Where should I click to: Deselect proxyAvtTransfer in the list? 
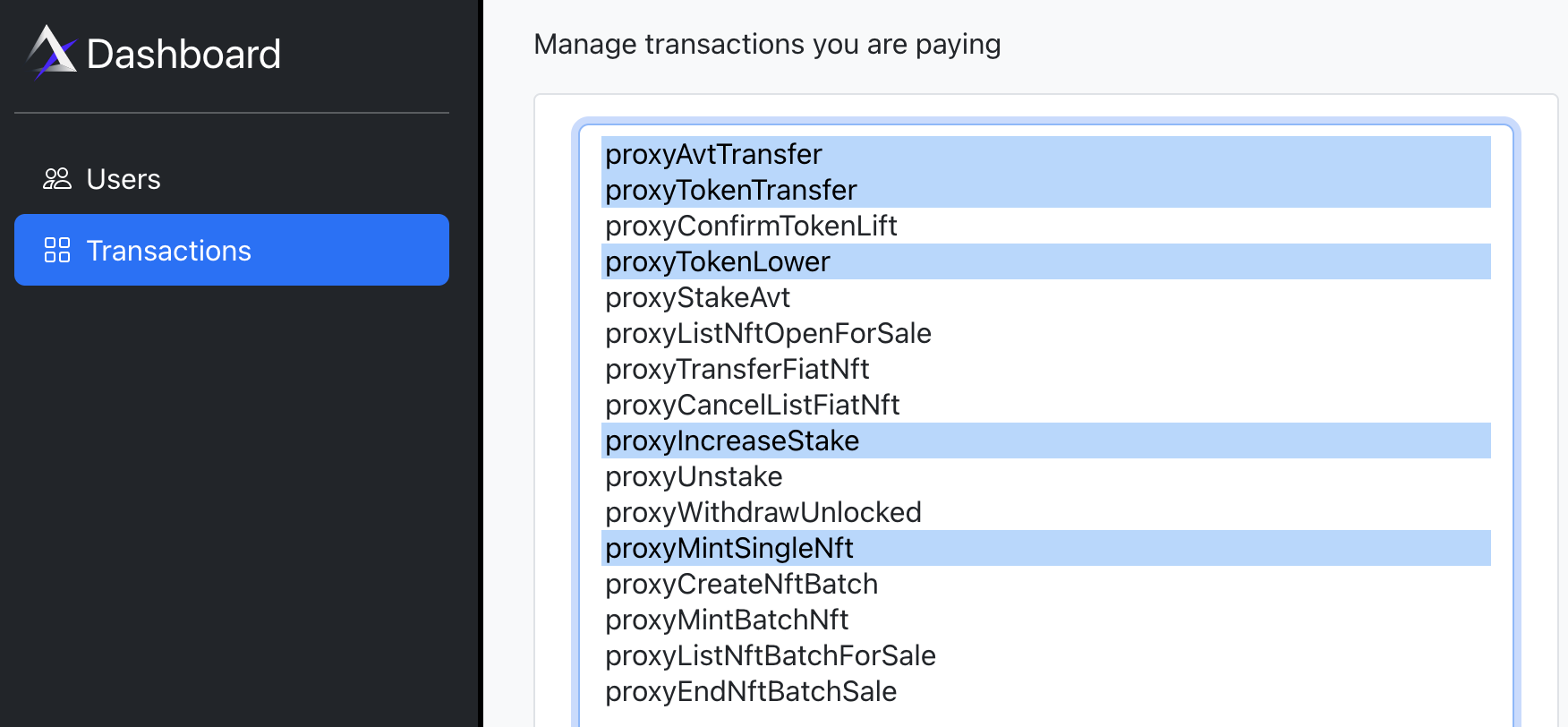pyautogui.click(x=713, y=154)
